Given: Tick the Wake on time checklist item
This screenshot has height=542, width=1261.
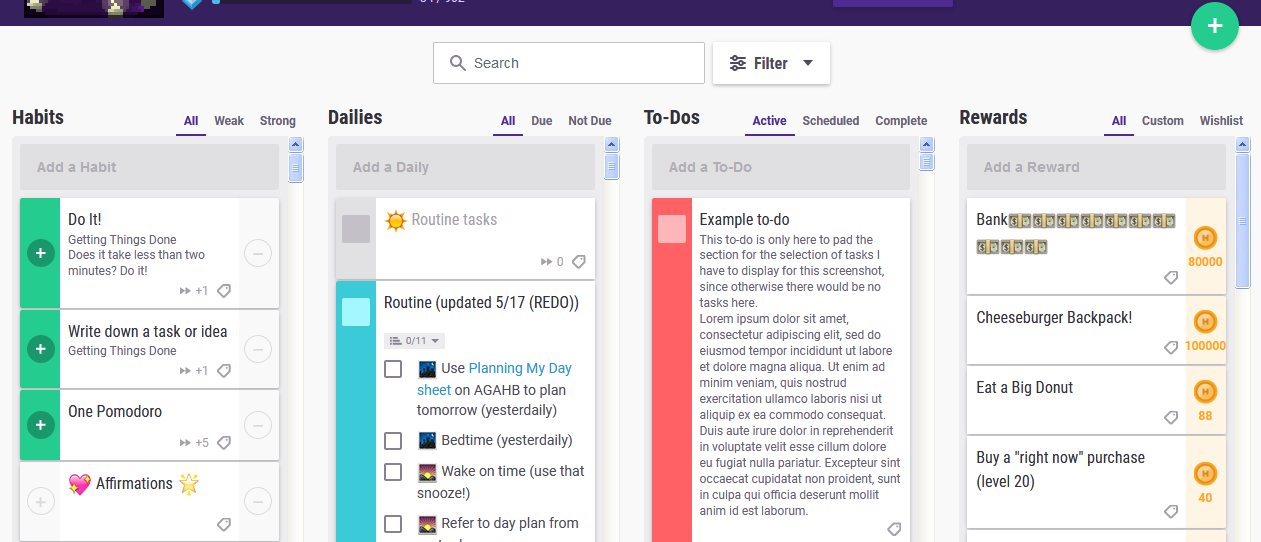Looking at the screenshot, I should tap(393, 472).
